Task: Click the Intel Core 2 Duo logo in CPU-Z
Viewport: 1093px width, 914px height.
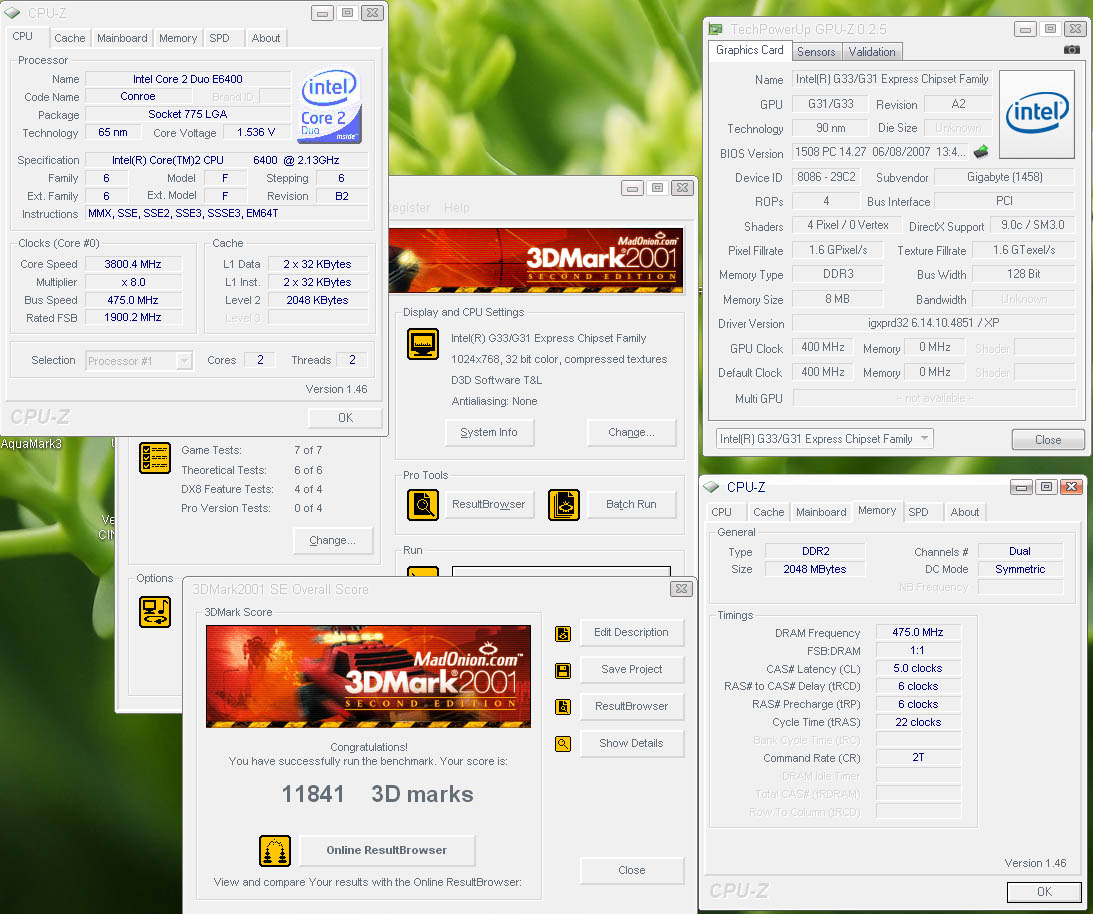Action: point(330,105)
